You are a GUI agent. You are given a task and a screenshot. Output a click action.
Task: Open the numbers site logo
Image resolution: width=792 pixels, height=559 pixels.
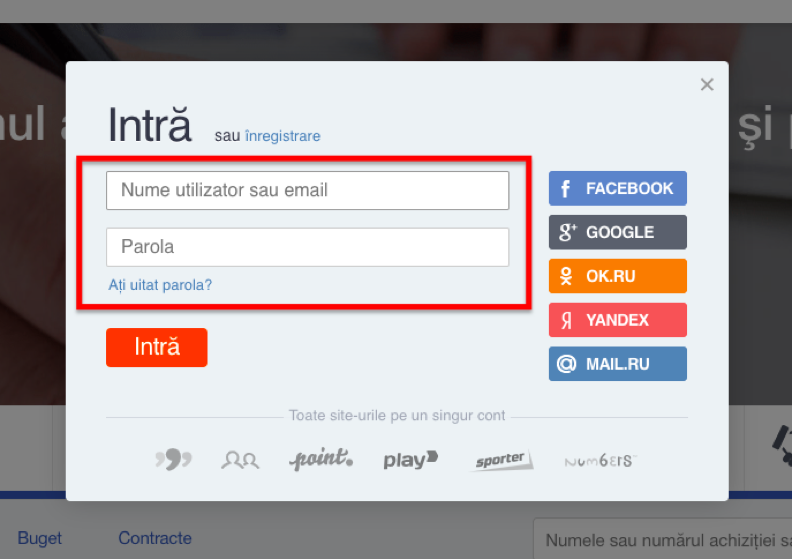[600, 461]
